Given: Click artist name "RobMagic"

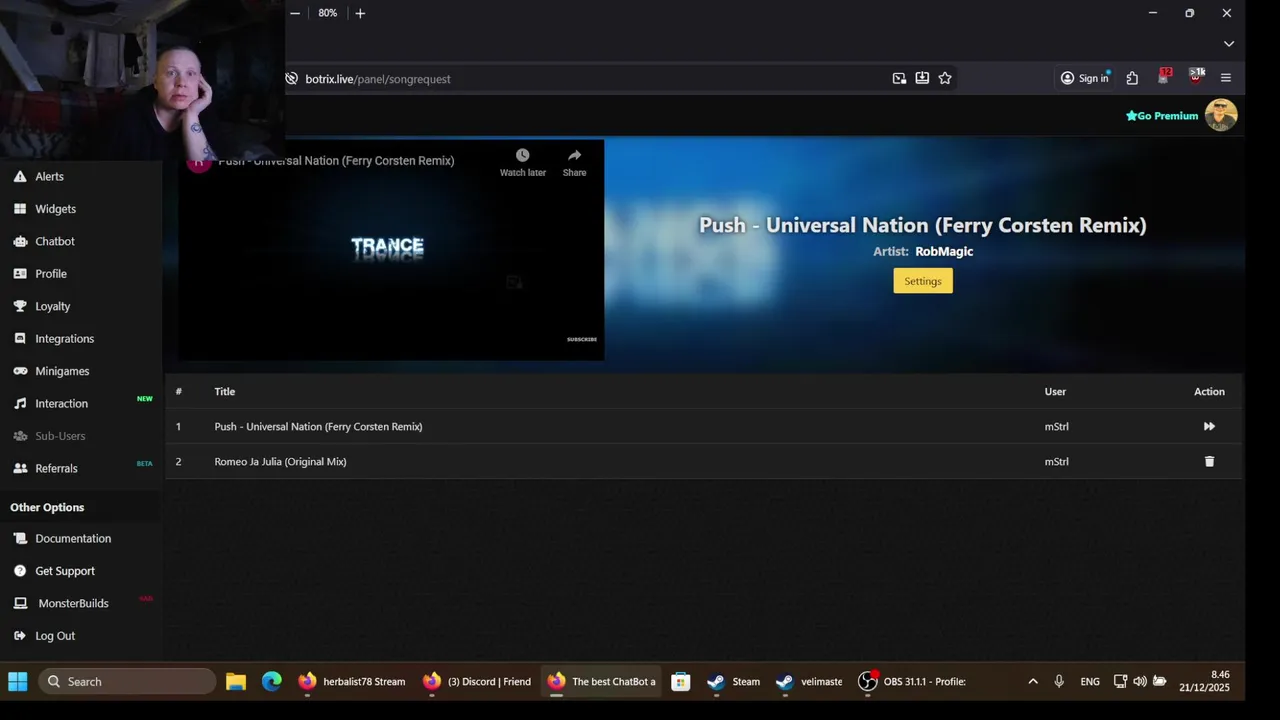Looking at the screenshot, I should click(944, 252).
